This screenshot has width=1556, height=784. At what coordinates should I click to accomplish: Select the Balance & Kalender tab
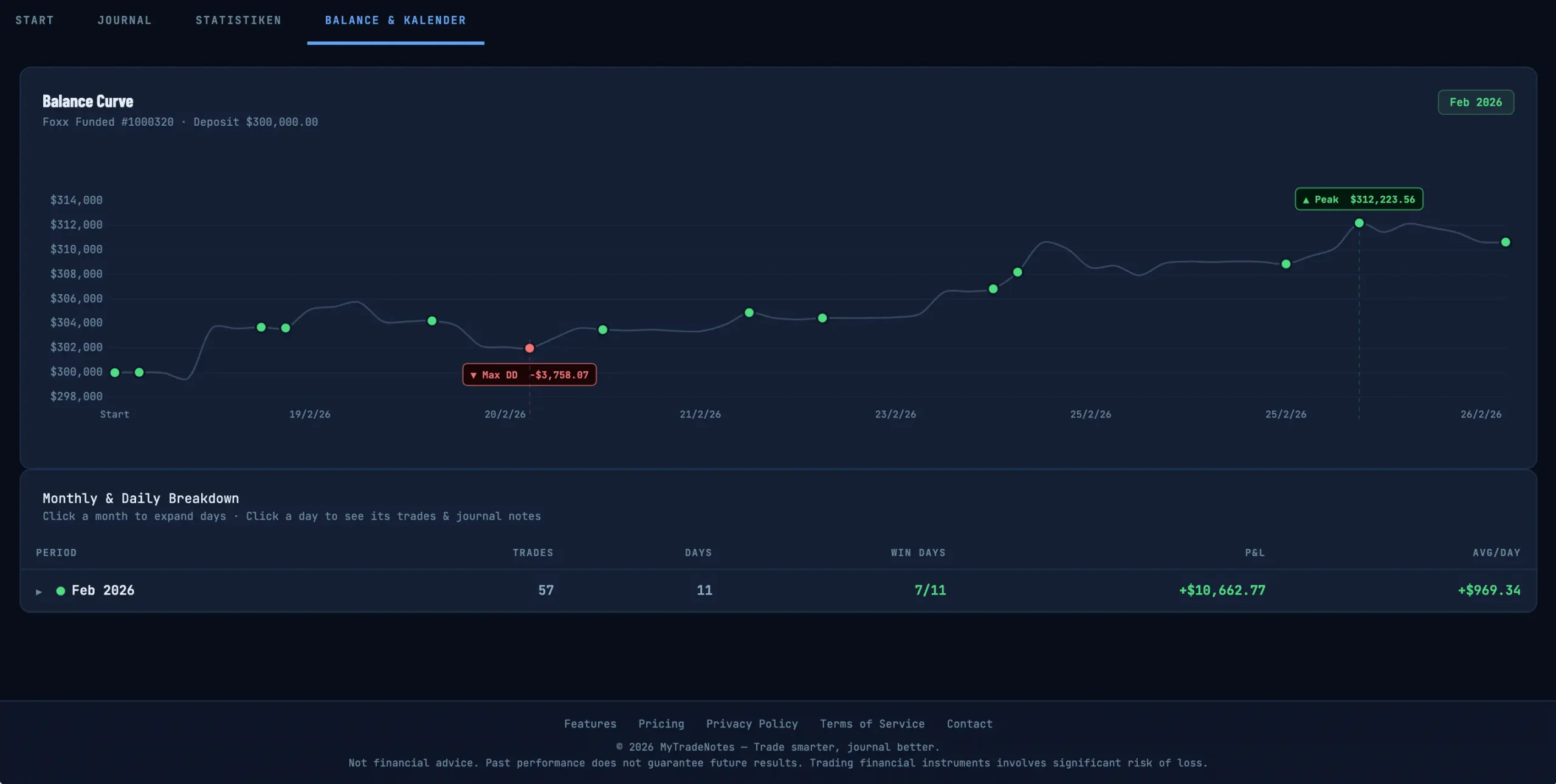coord(395,21)
